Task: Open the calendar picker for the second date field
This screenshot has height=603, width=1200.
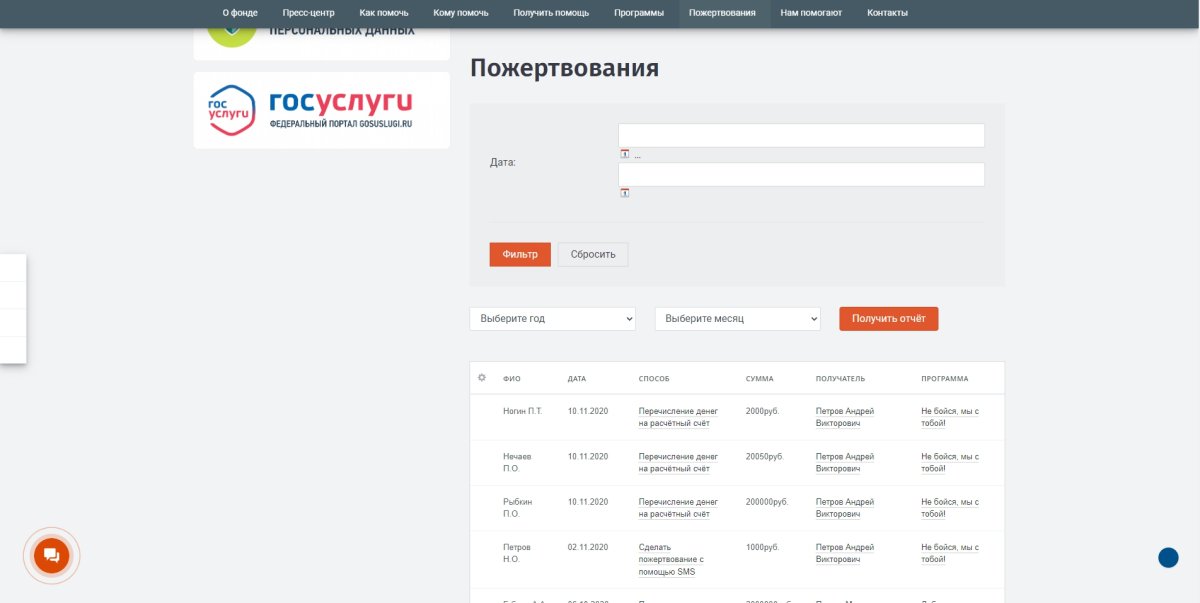Action: [624, 192]
